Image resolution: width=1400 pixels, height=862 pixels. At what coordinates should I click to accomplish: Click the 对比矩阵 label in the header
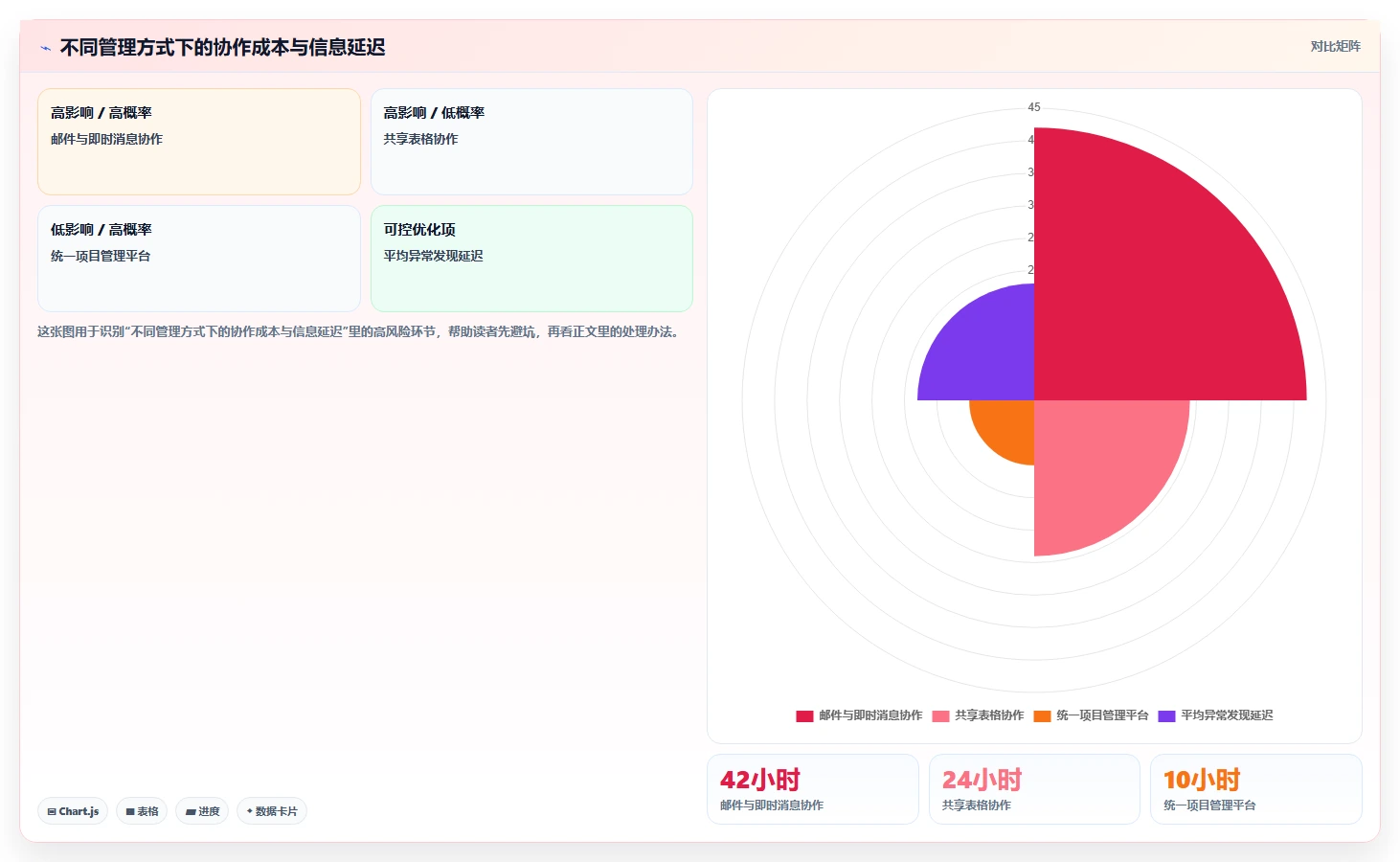[1335, 46]
